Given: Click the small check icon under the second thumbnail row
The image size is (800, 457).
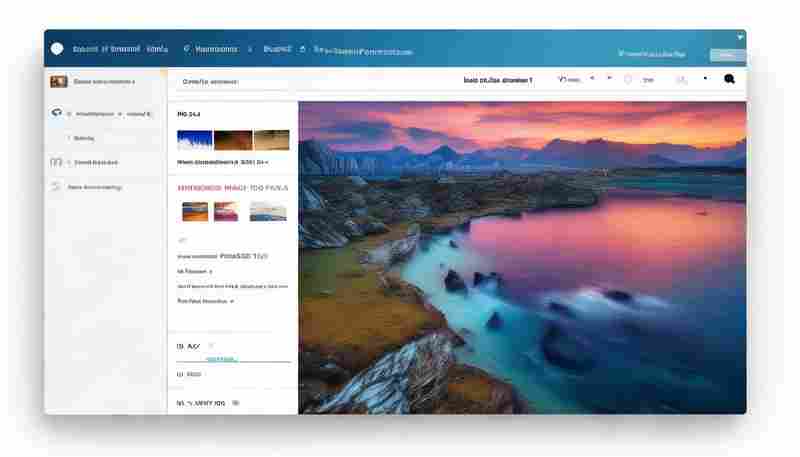Looking at the screenshot, I should 182,240.
